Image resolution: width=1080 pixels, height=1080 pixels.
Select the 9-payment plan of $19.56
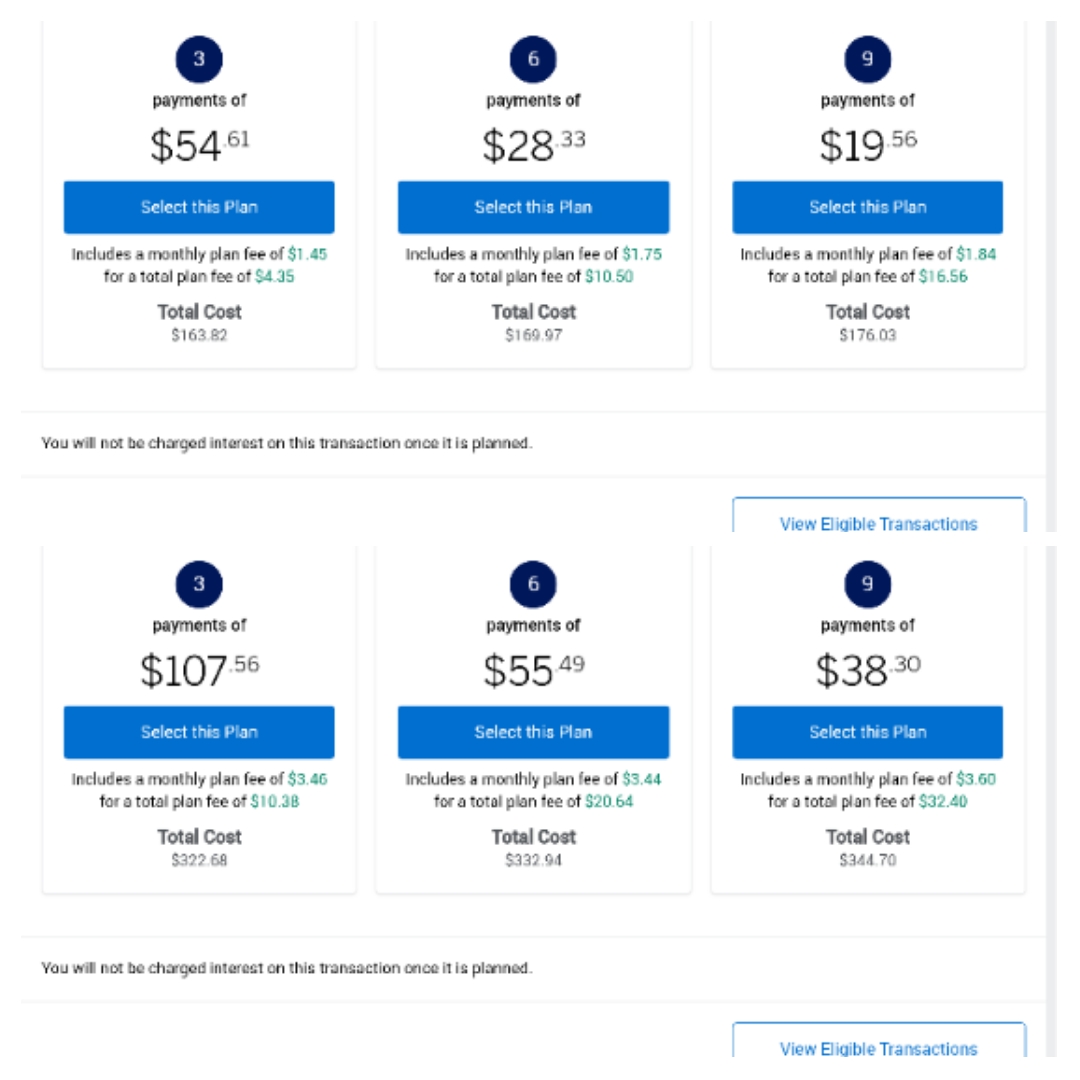[867, 207]
